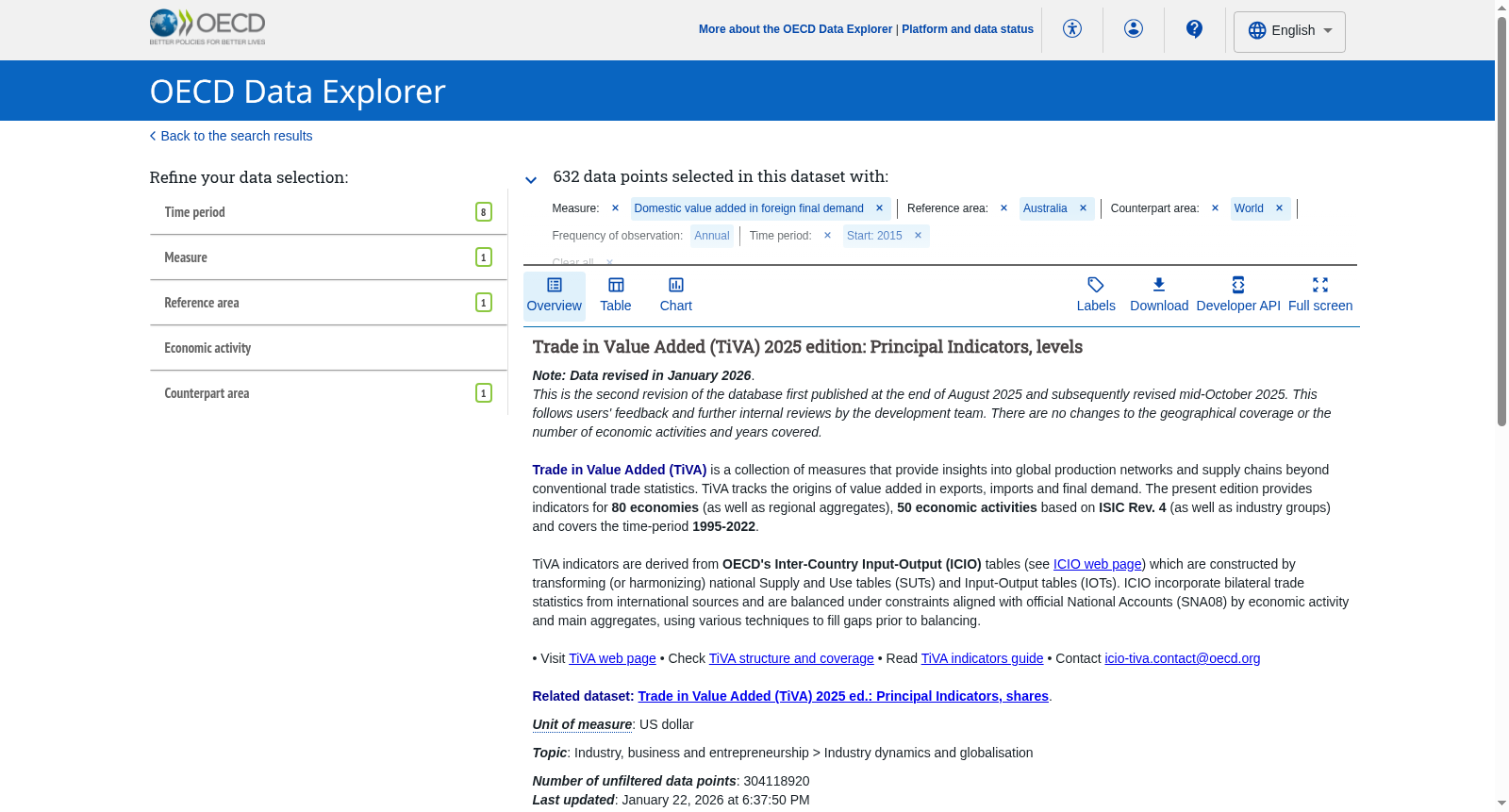The height and width of the screenshot is (812, 1509).
Task: Open the Labels options
Action: click(x=1096, y=295)
